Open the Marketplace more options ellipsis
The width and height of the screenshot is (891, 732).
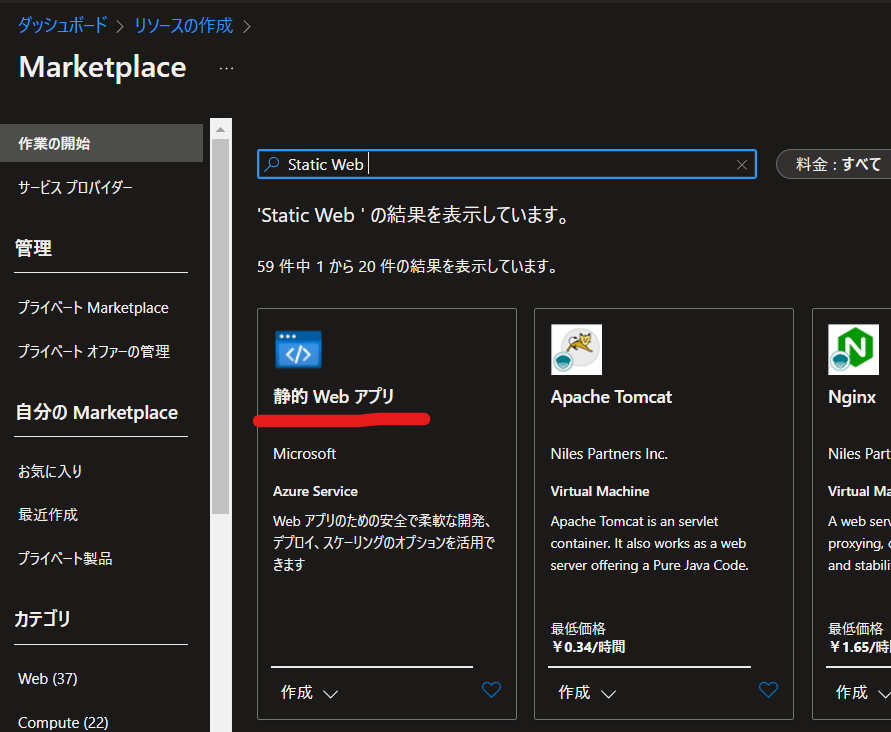point(226,69)
